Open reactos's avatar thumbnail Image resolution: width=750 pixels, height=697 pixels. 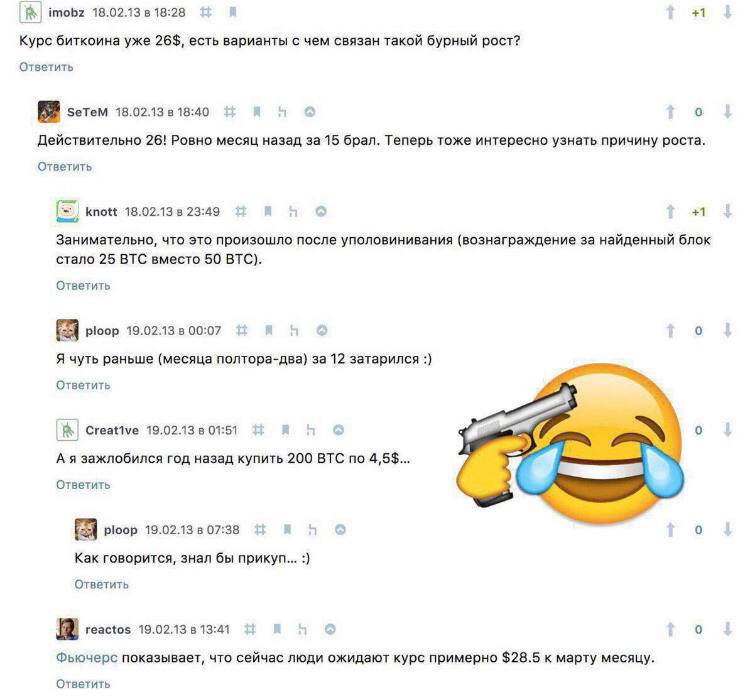pyautogui.click(x=67, y=629)
